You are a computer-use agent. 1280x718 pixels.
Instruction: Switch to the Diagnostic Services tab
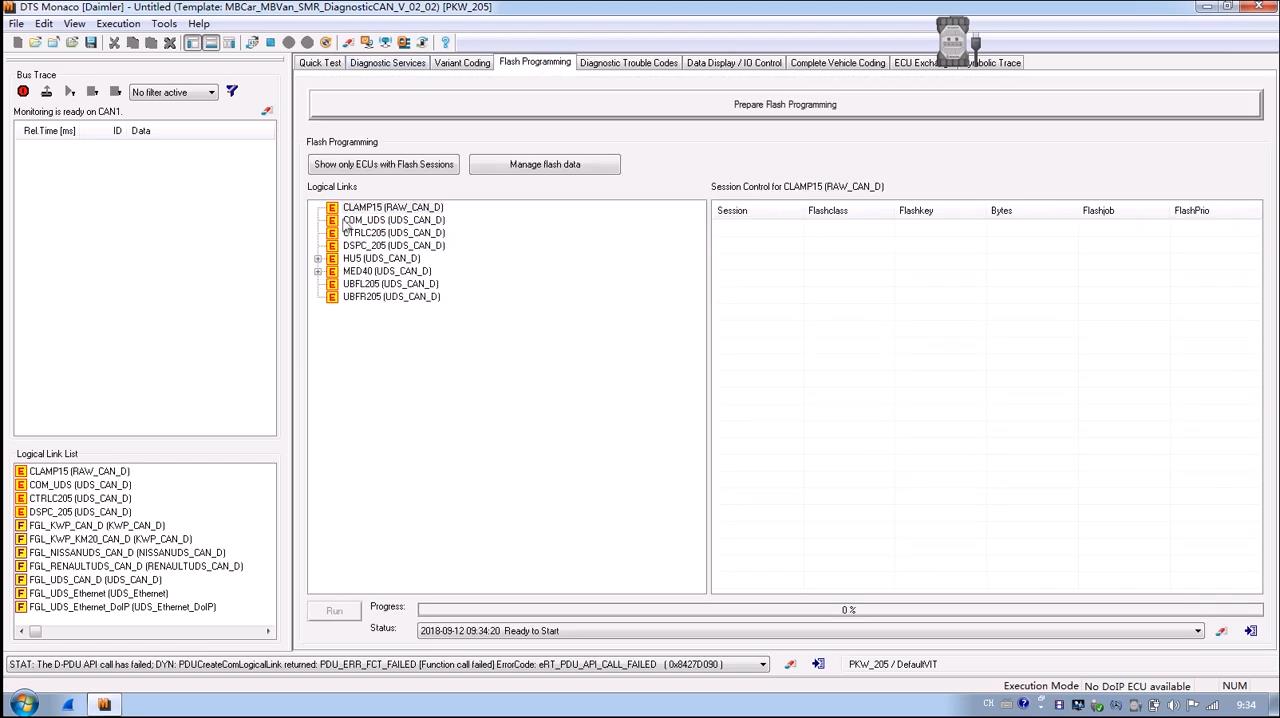coord(388,63)
